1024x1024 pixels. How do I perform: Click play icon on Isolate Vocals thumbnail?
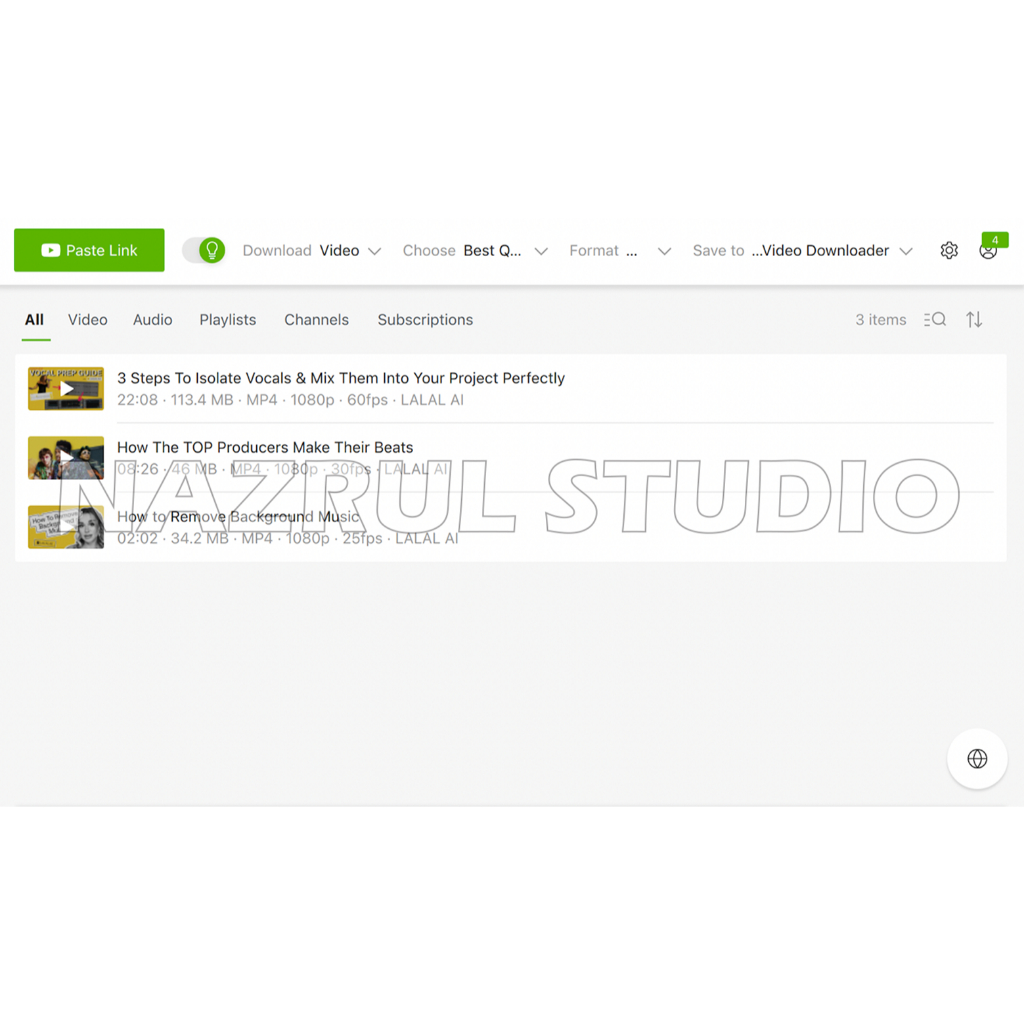pyautogui.click(x=66, y=389)
